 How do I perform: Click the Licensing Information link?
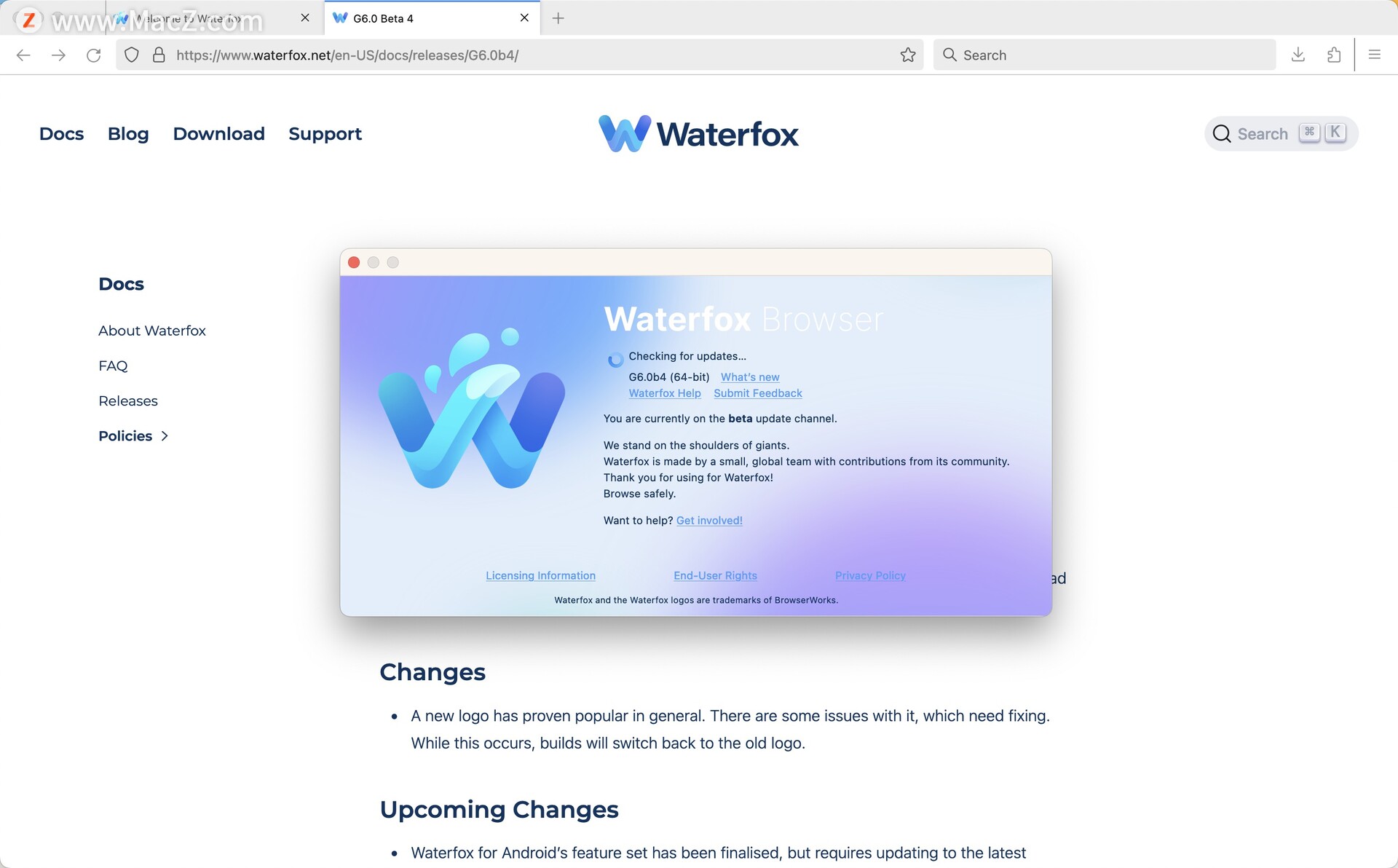point(540,575)
